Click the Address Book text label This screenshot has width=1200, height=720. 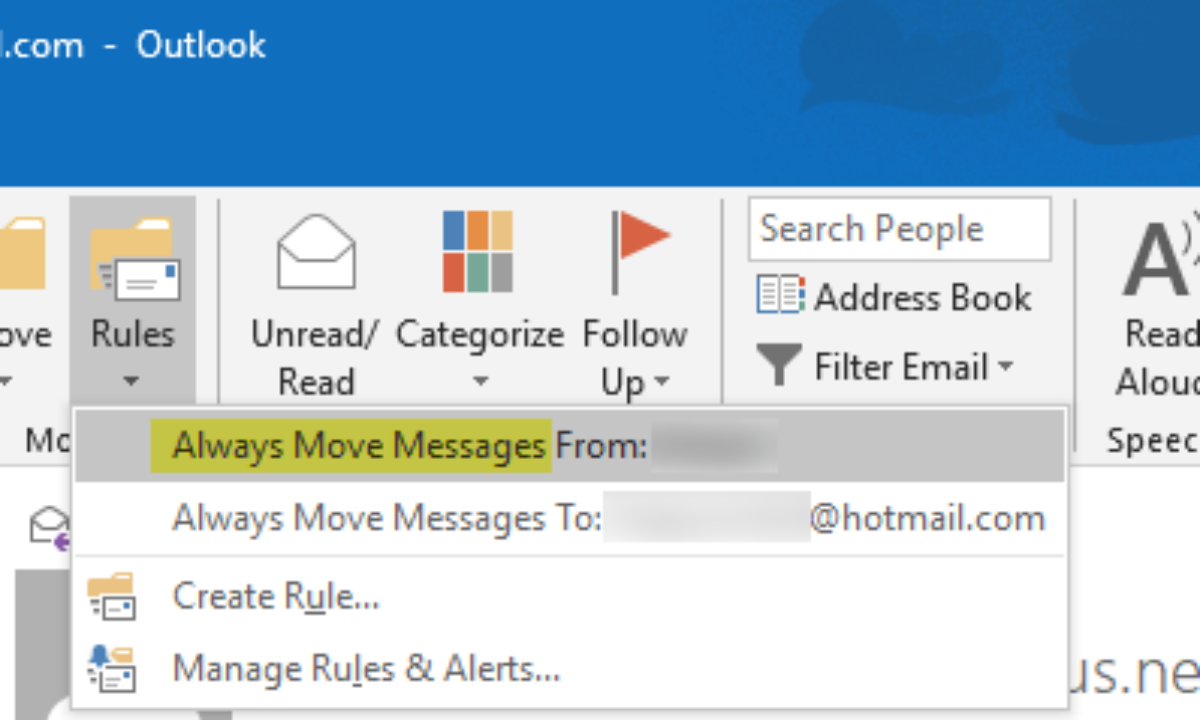922,297
